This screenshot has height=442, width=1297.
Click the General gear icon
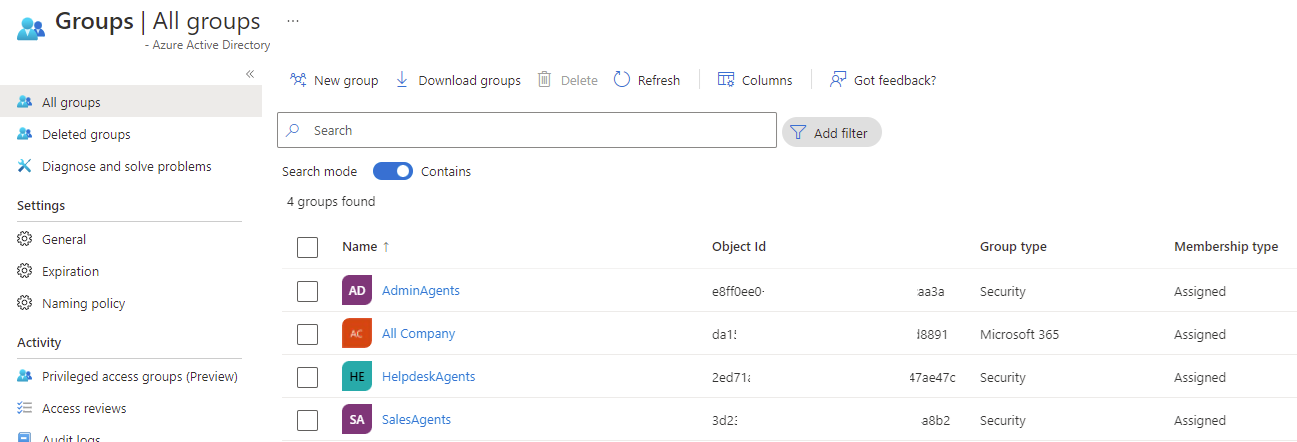tap(25, 239)
